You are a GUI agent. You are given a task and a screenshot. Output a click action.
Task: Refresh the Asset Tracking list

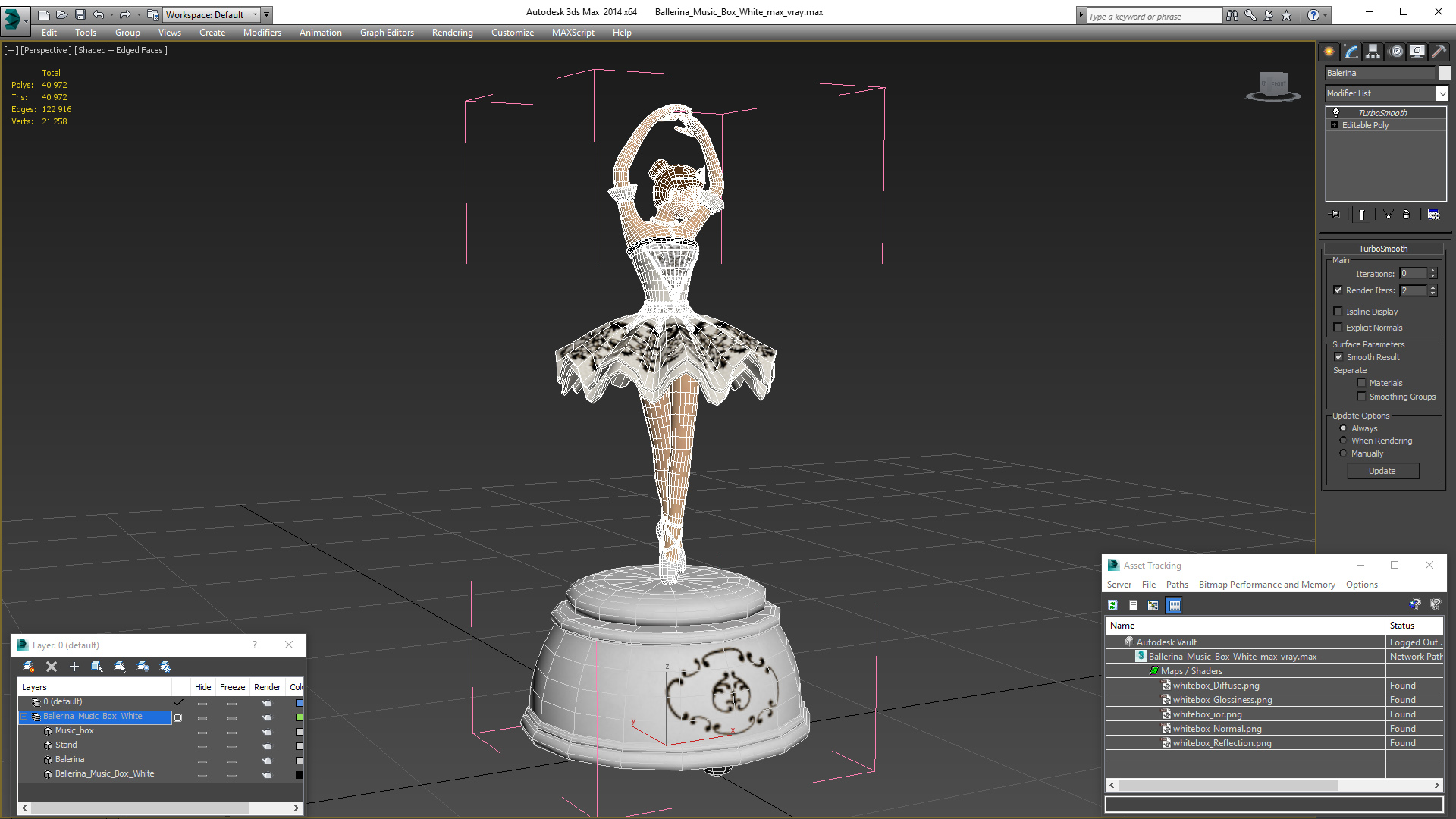coord(1112,605)
